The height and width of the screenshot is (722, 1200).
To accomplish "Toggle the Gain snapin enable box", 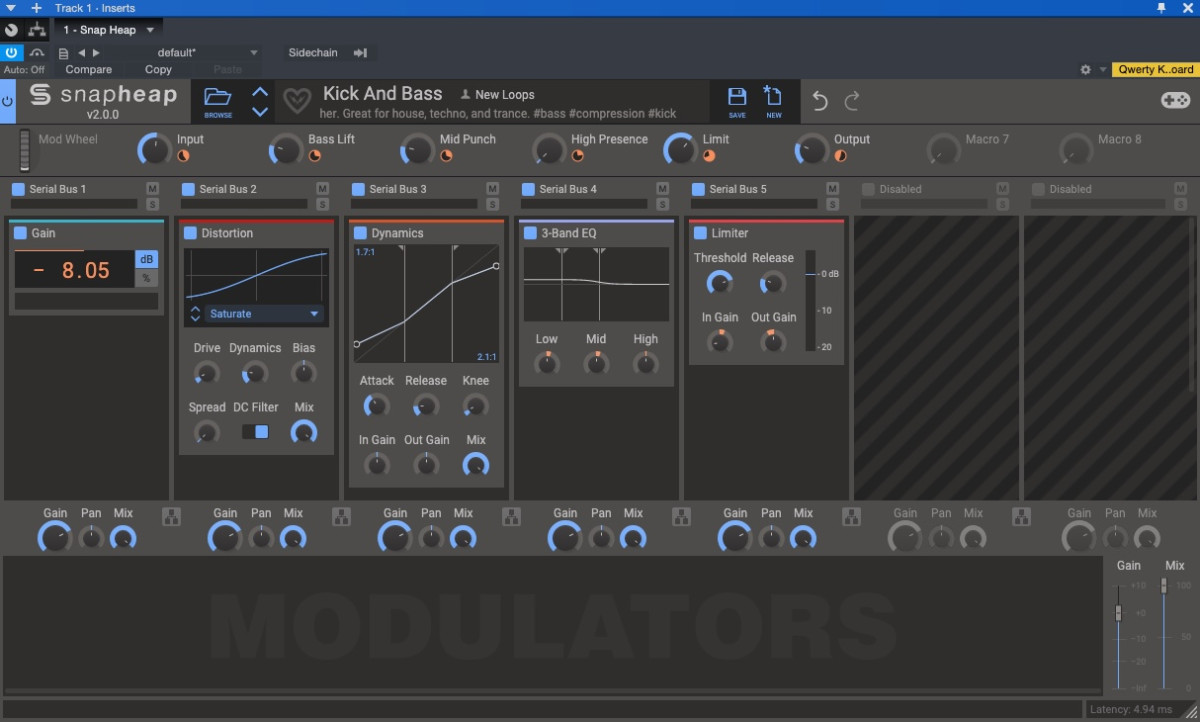I will [x=20, y=233].
